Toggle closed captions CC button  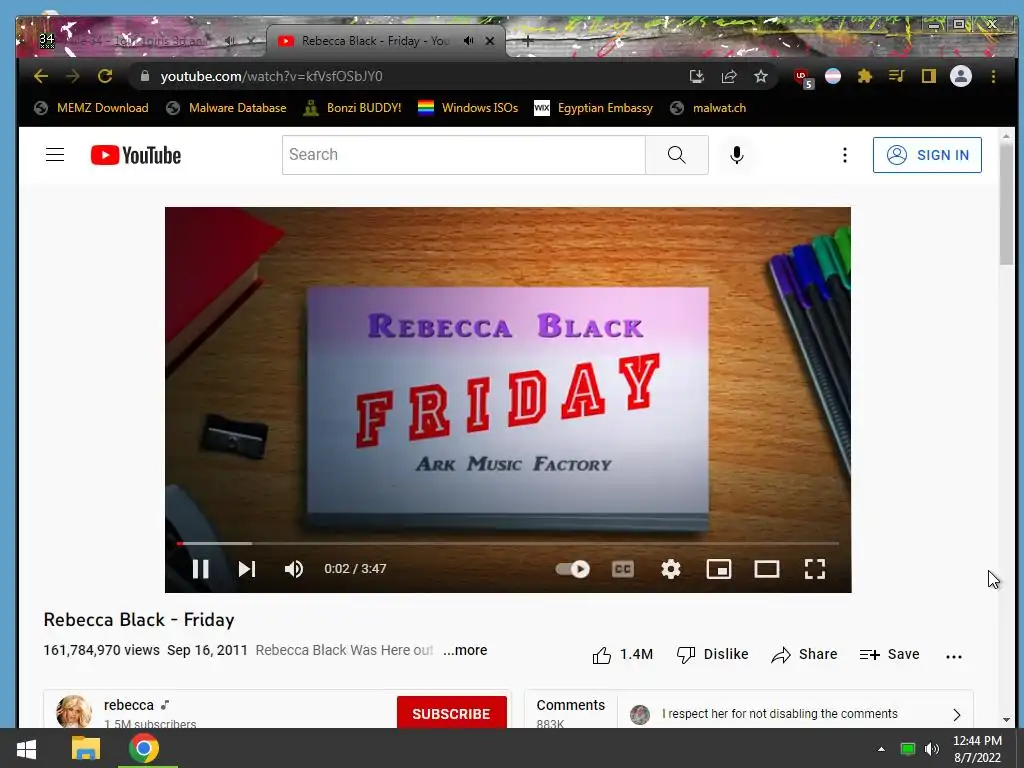coord(623,569)
